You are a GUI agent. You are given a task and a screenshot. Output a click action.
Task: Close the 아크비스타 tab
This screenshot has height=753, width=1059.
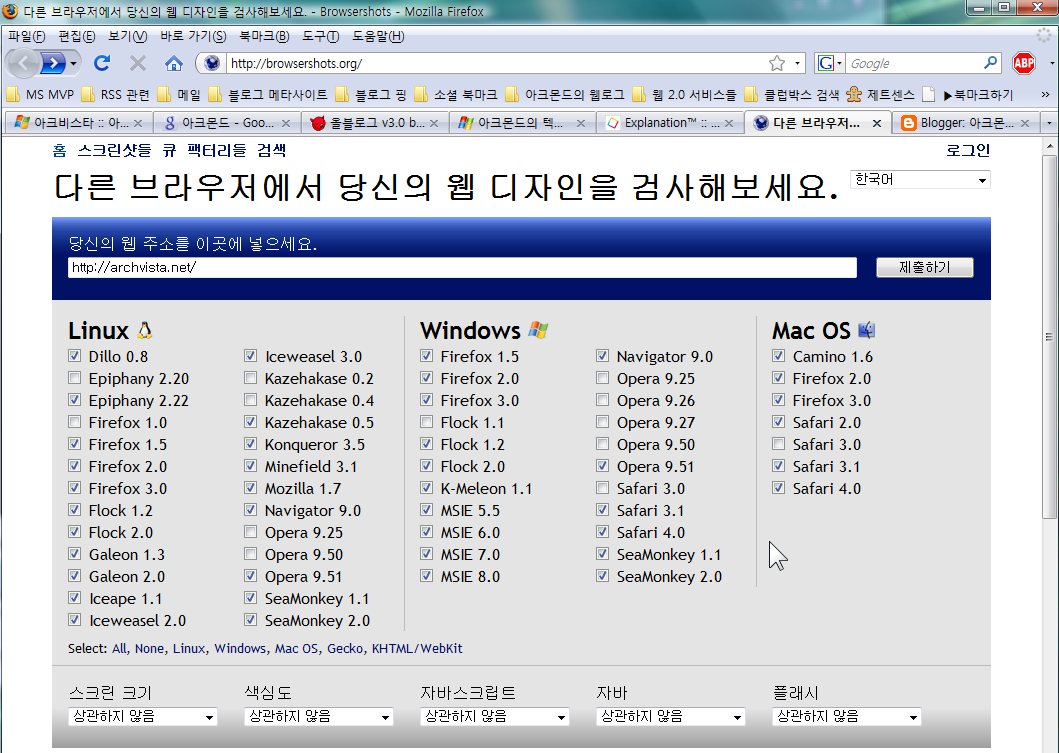tap(138, 123)
